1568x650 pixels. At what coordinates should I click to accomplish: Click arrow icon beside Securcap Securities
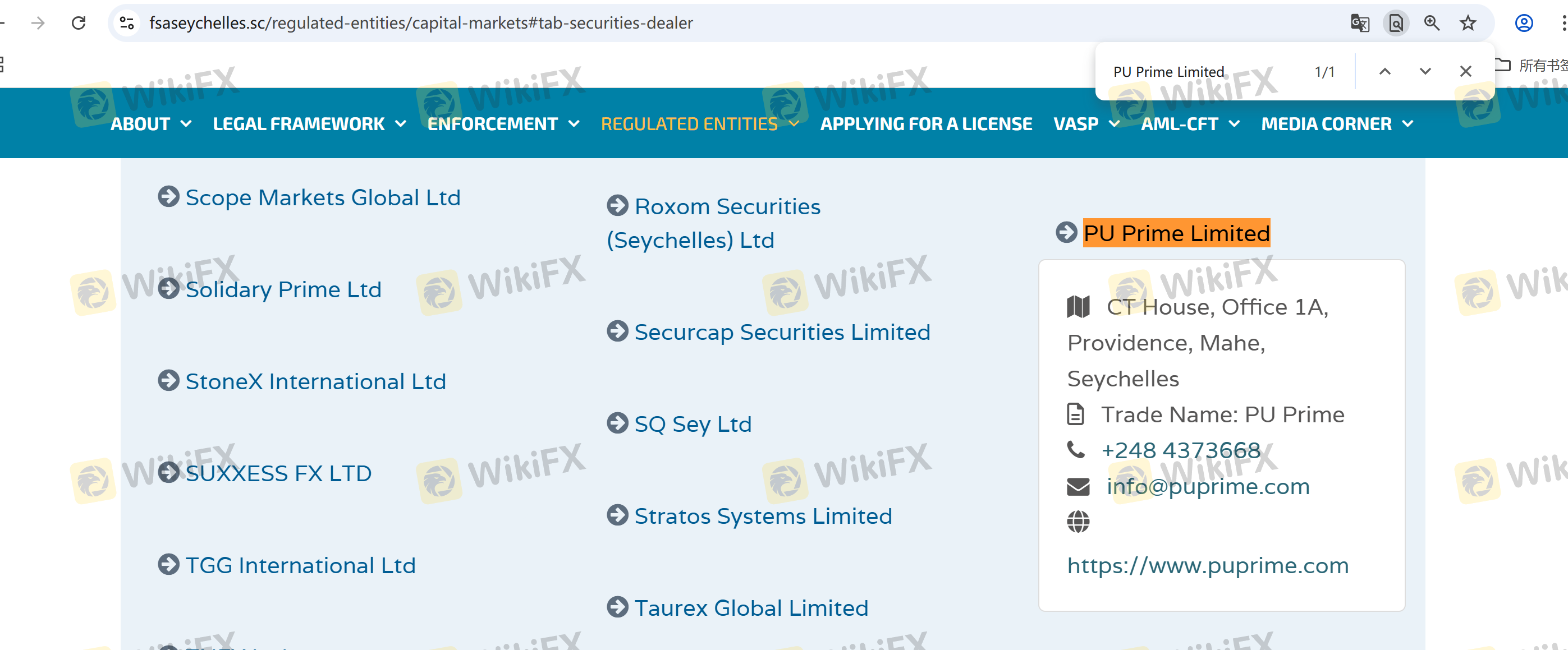[x=617, y=331]
